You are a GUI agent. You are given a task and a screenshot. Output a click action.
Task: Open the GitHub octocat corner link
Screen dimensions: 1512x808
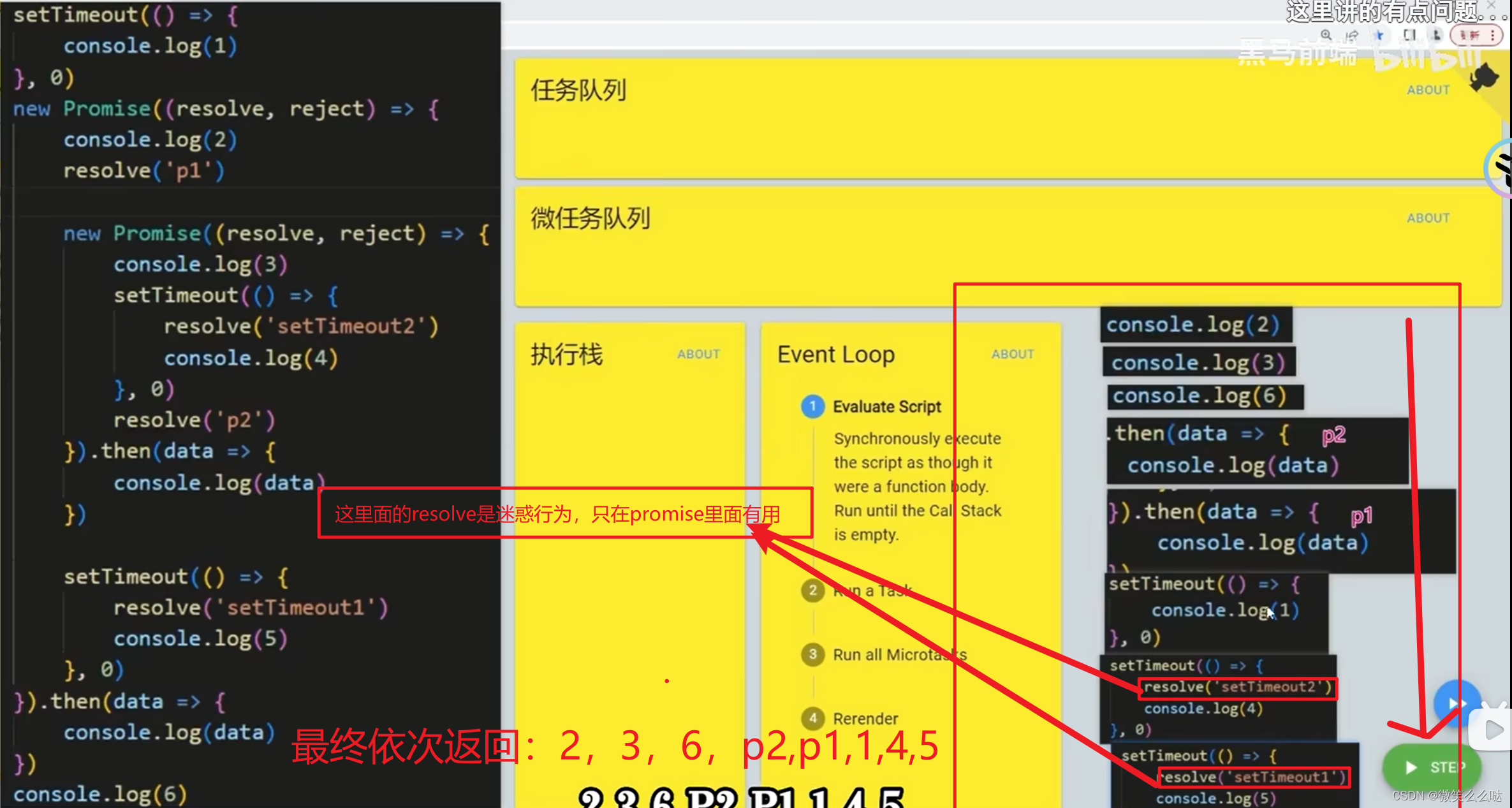click(x=1486, y=78)
